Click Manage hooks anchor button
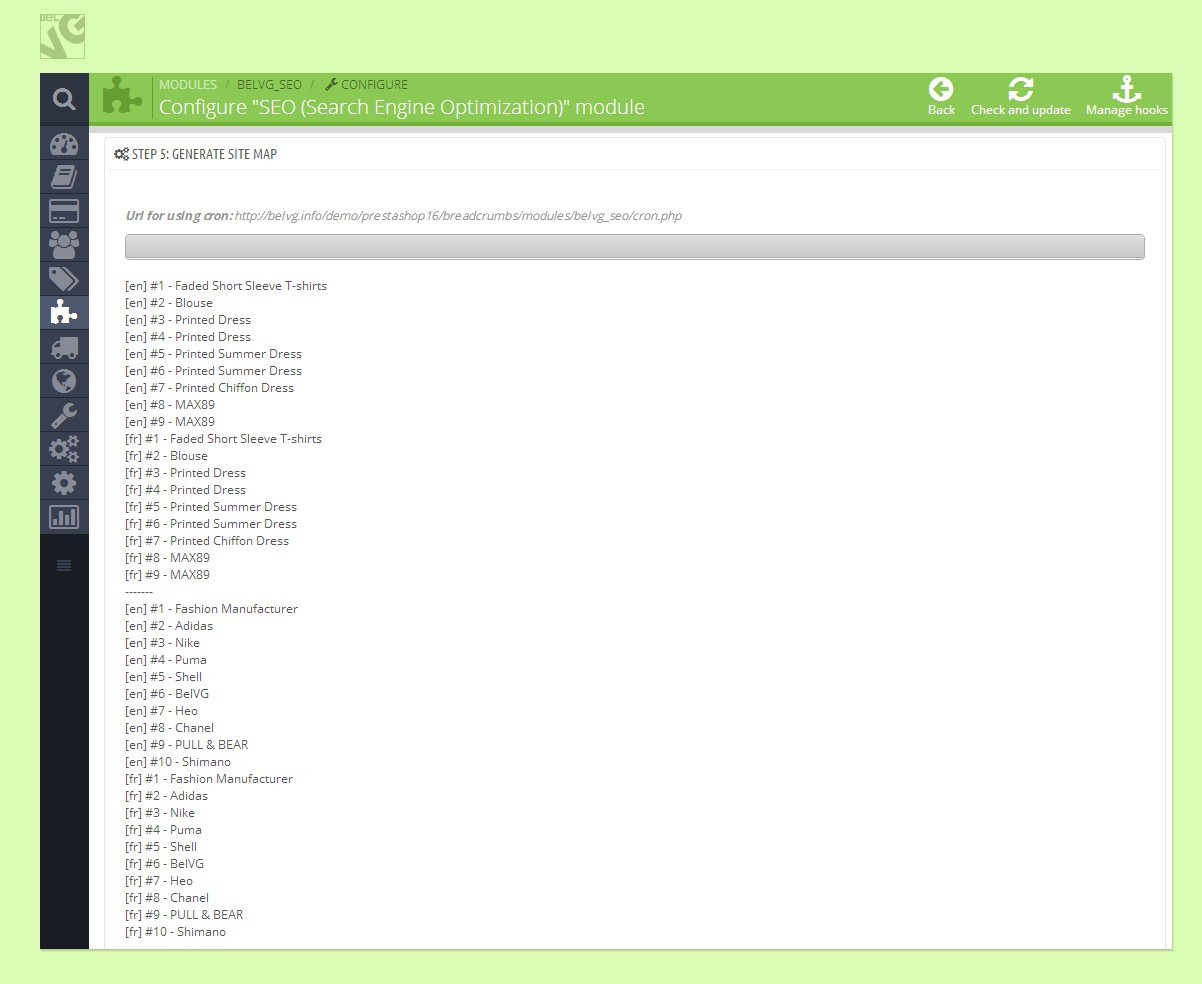The width and height of the screenshot is (1202, 984). tap(1126, 97)
